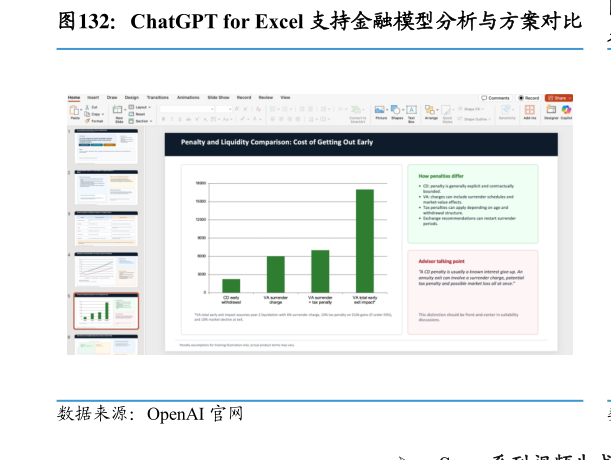The width and height of the screenshot is (611, 460).
Task: Justify text alignment
Action: point(298,119)
